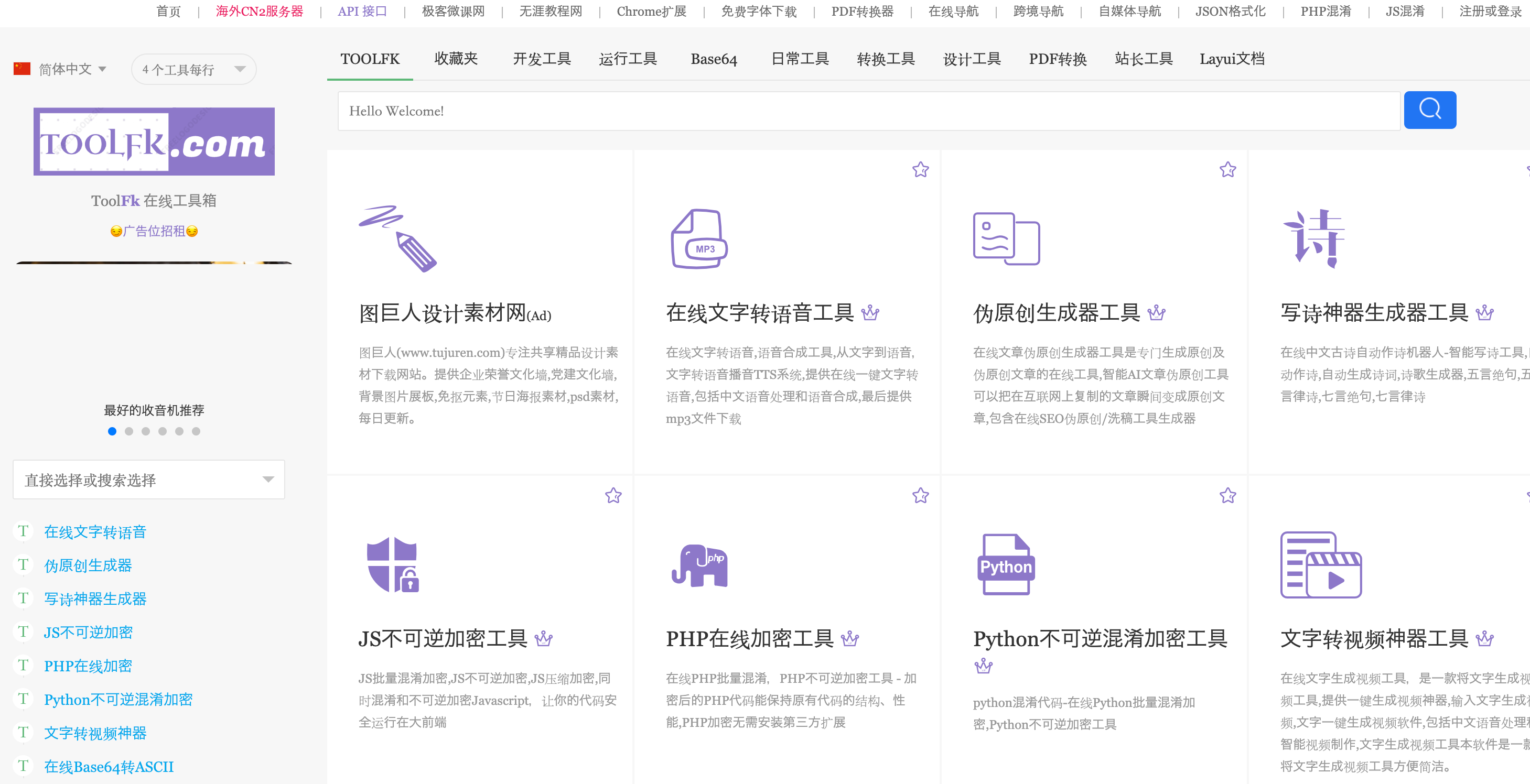Click the poem generator 诗 icon
This screenshot has width=1530, height=784.
(x=1314, y=238)
